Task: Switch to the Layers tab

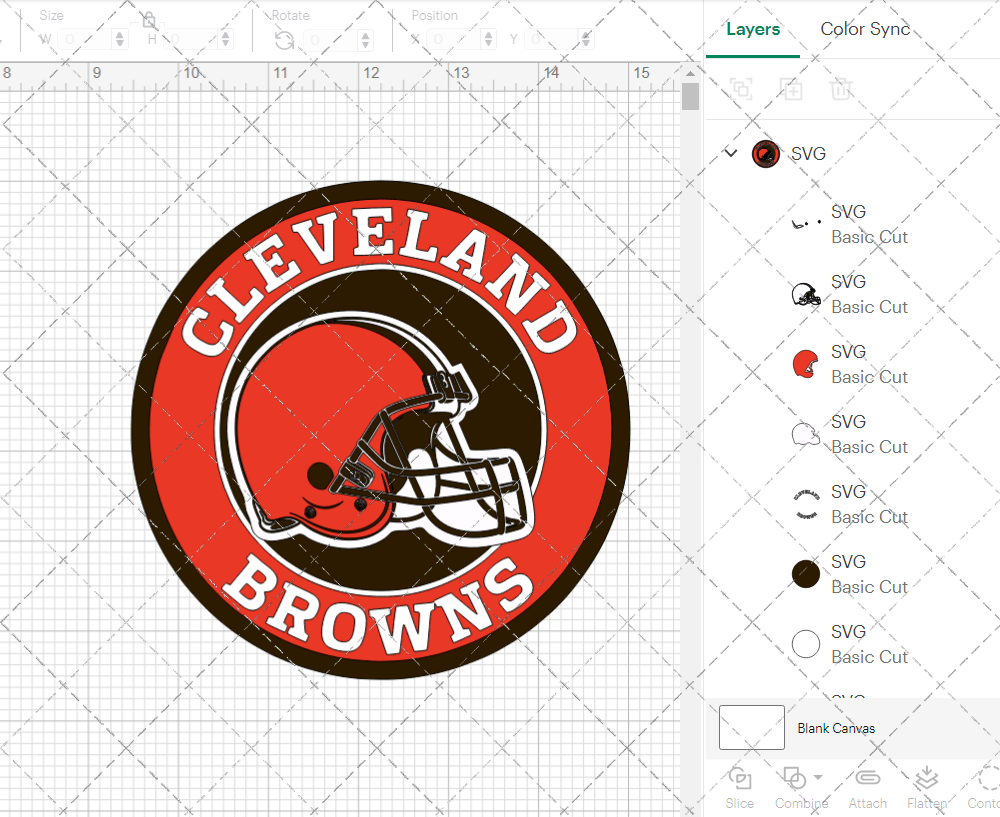Action: (x=753, y=29)
